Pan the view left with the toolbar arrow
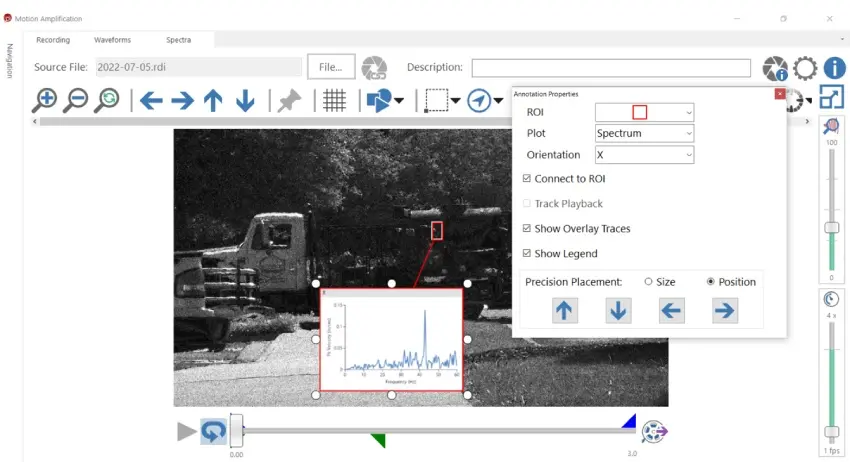The image size is (850, 462). pos(151,101)
